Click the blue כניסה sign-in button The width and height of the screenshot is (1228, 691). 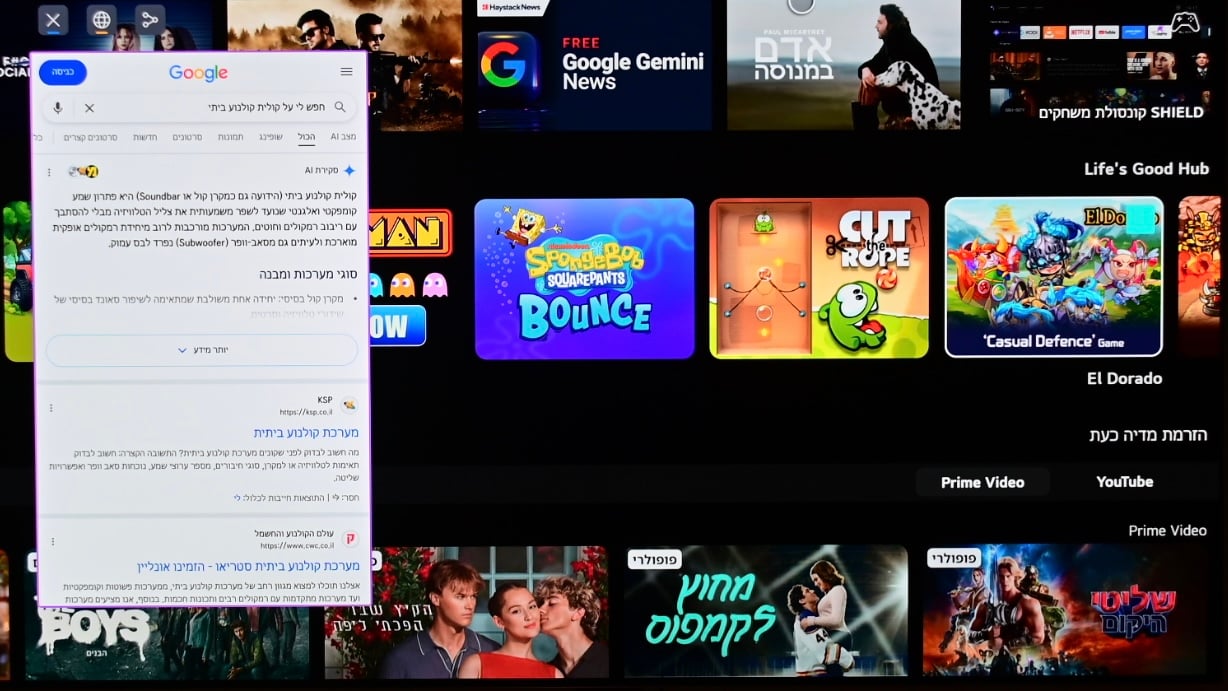click(x=63, y=72)
